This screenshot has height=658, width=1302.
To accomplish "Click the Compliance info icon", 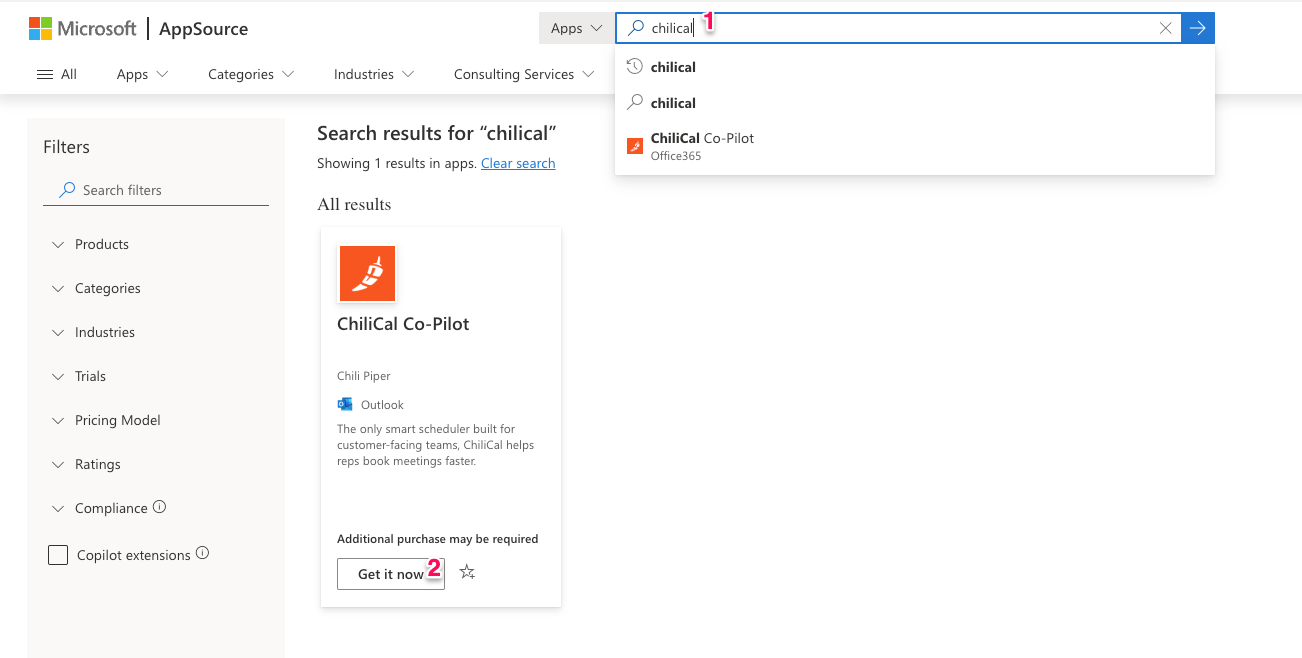I will pyautogui.click(x=160, y=507).
